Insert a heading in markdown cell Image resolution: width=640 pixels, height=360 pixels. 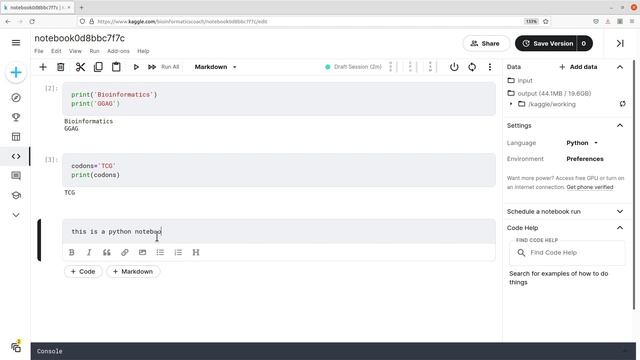click(196, 252)
